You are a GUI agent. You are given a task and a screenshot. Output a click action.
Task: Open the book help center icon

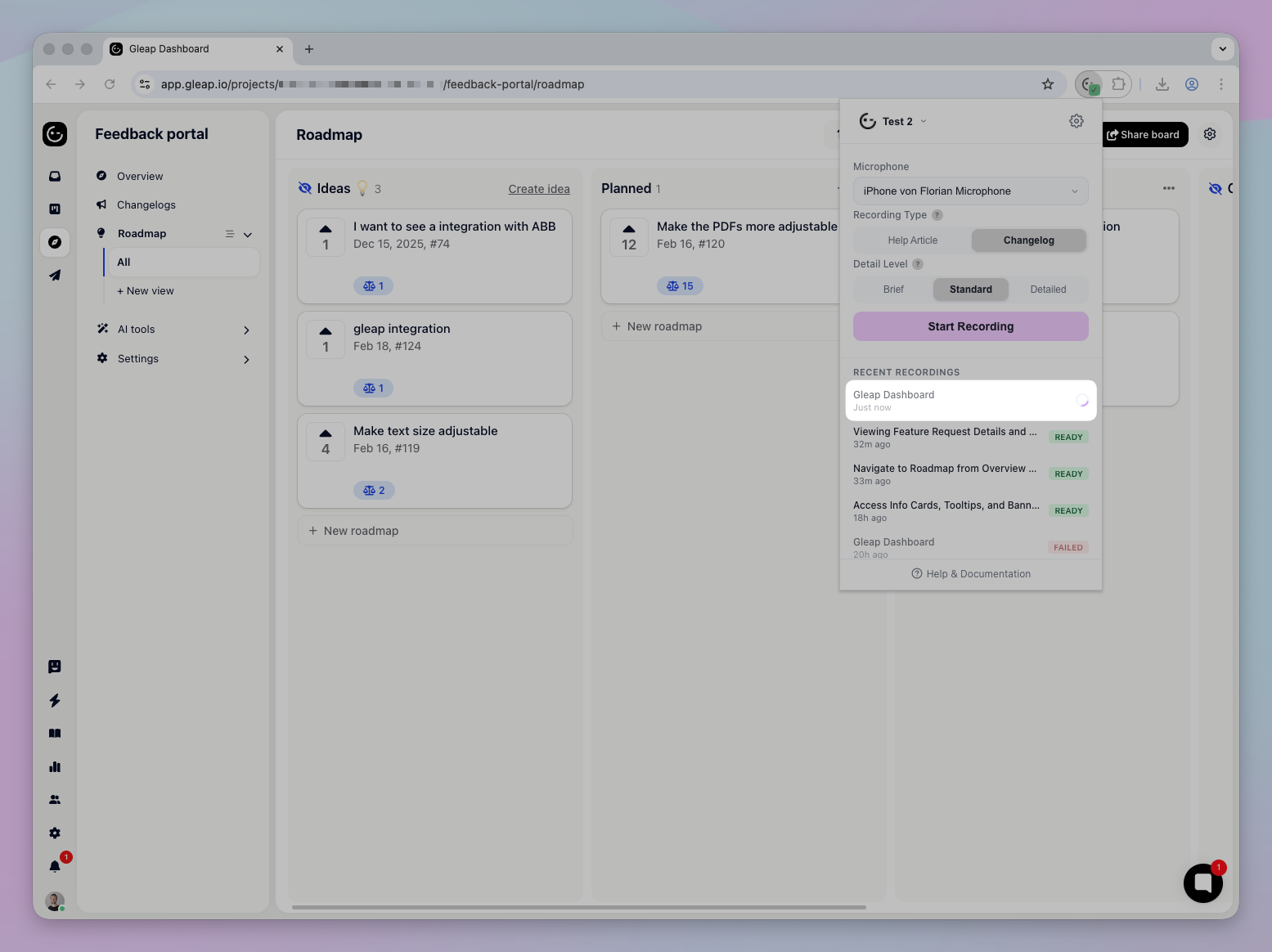[55, 734]
